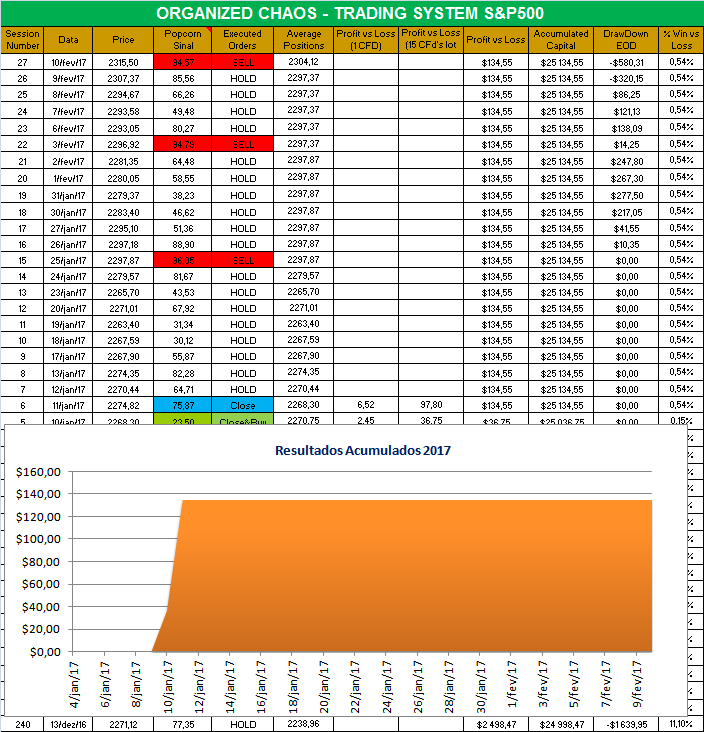Click the blue 'Close' order cell
The height and width of the screenshot is (732, 704).
pyautogui.click(x=242, y=405)
